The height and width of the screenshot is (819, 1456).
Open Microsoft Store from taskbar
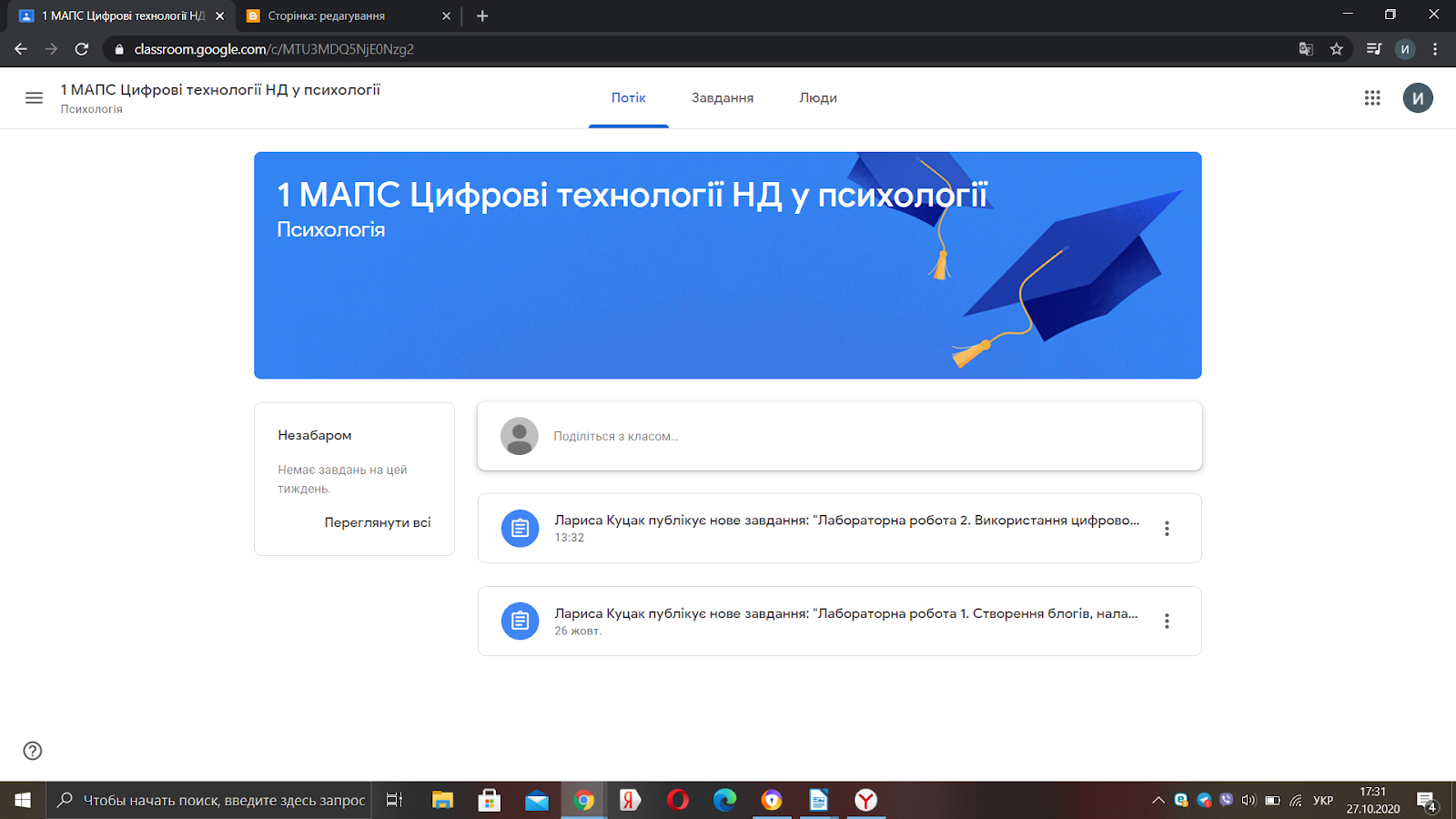tap(490, 800)
